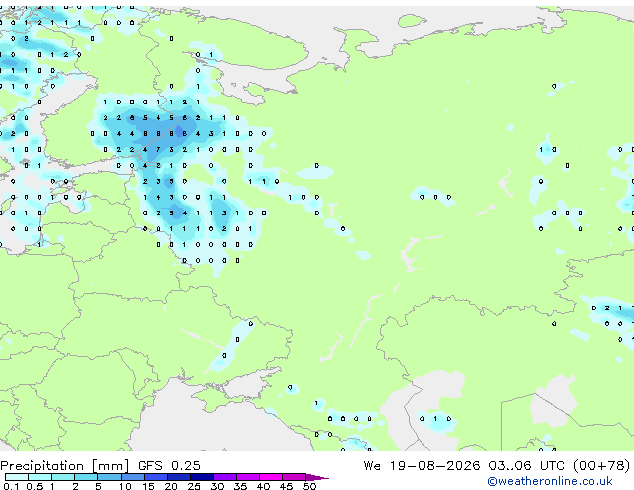This screenshot has width=634, height=490.
Task: Select the 'Precipitation [mm]' title text
Action: coord(65,466)
